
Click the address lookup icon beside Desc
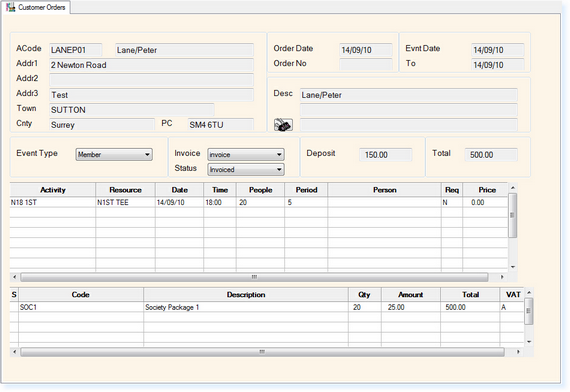(x=283, y=125)
